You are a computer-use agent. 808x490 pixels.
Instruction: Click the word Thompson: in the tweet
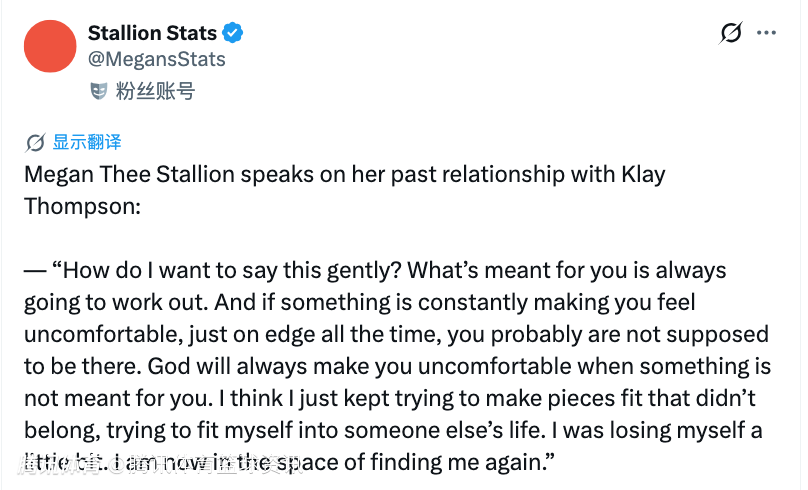82,207
